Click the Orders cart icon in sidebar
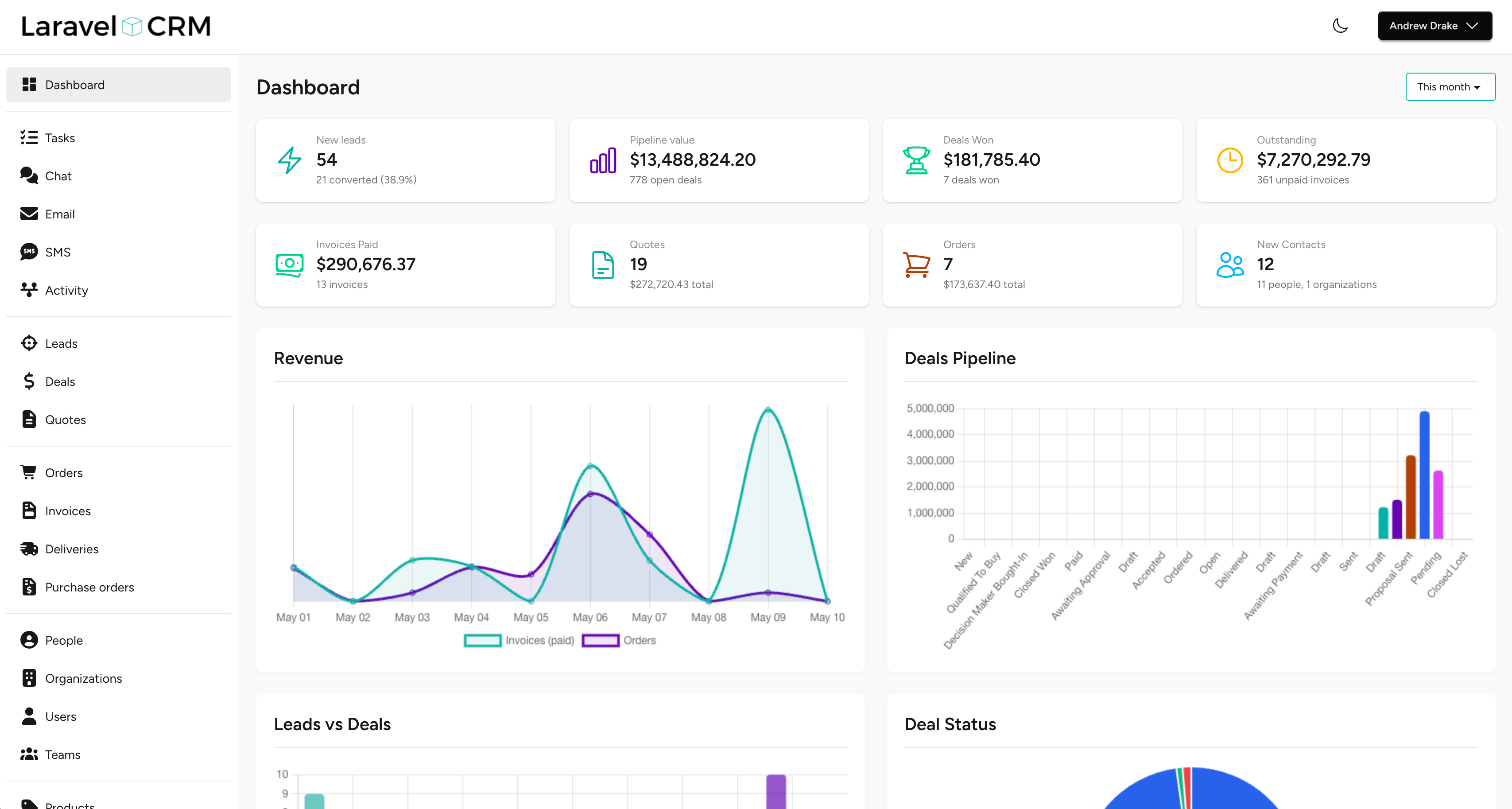This screenshot has height=809, width=1512. click(x=29, y=472)
